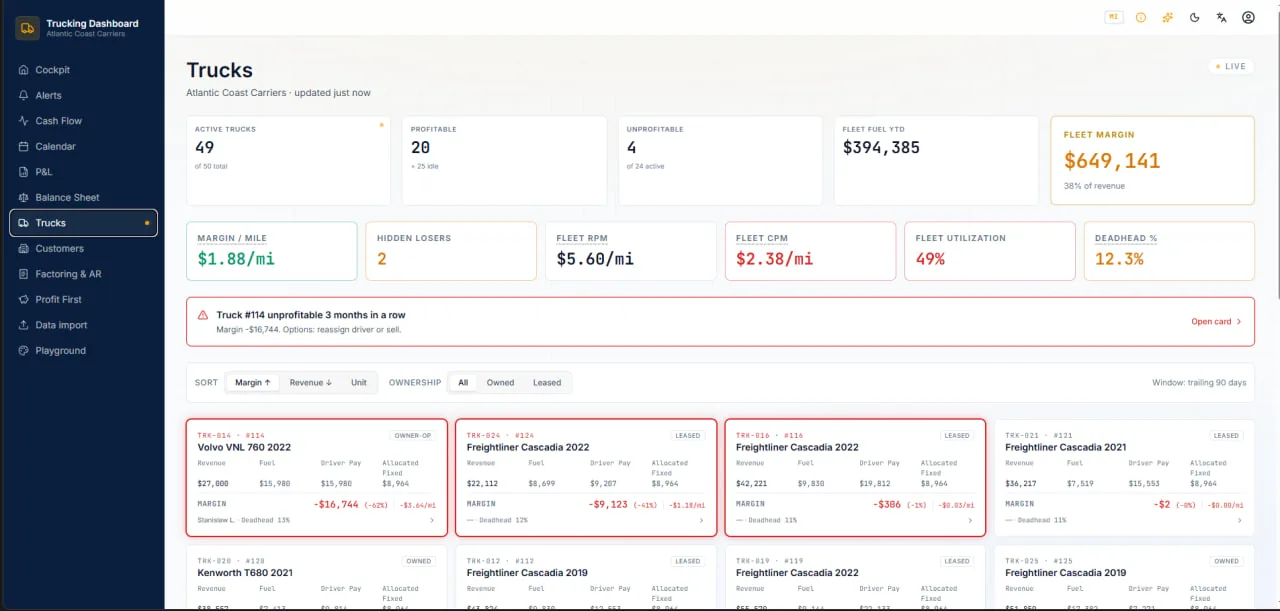Viewport: 1280px width, 611px height.
Task: Click the Fleet Utilization 49% card
Action: (x=990, y=251)
